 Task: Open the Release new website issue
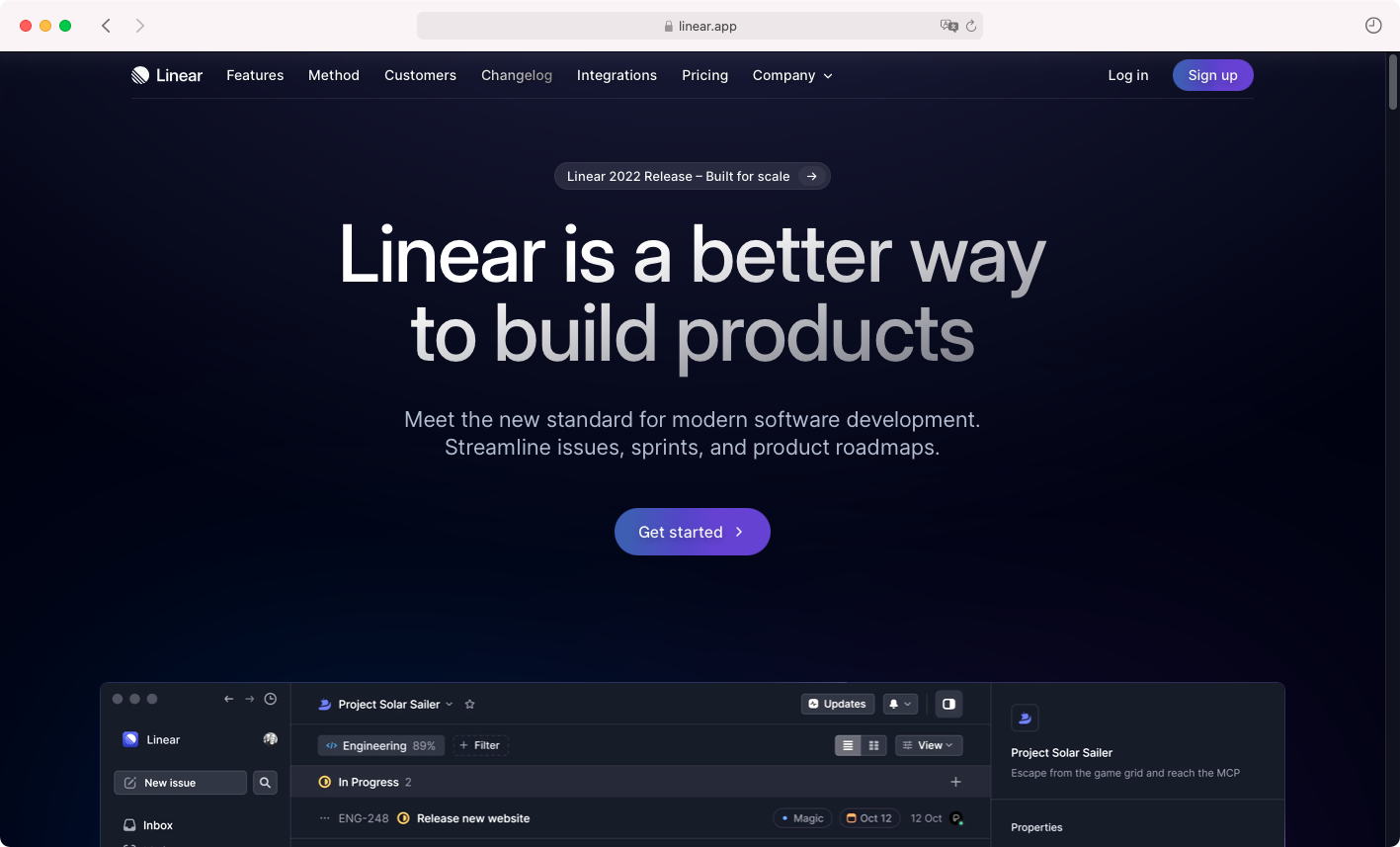coord(473,818)
